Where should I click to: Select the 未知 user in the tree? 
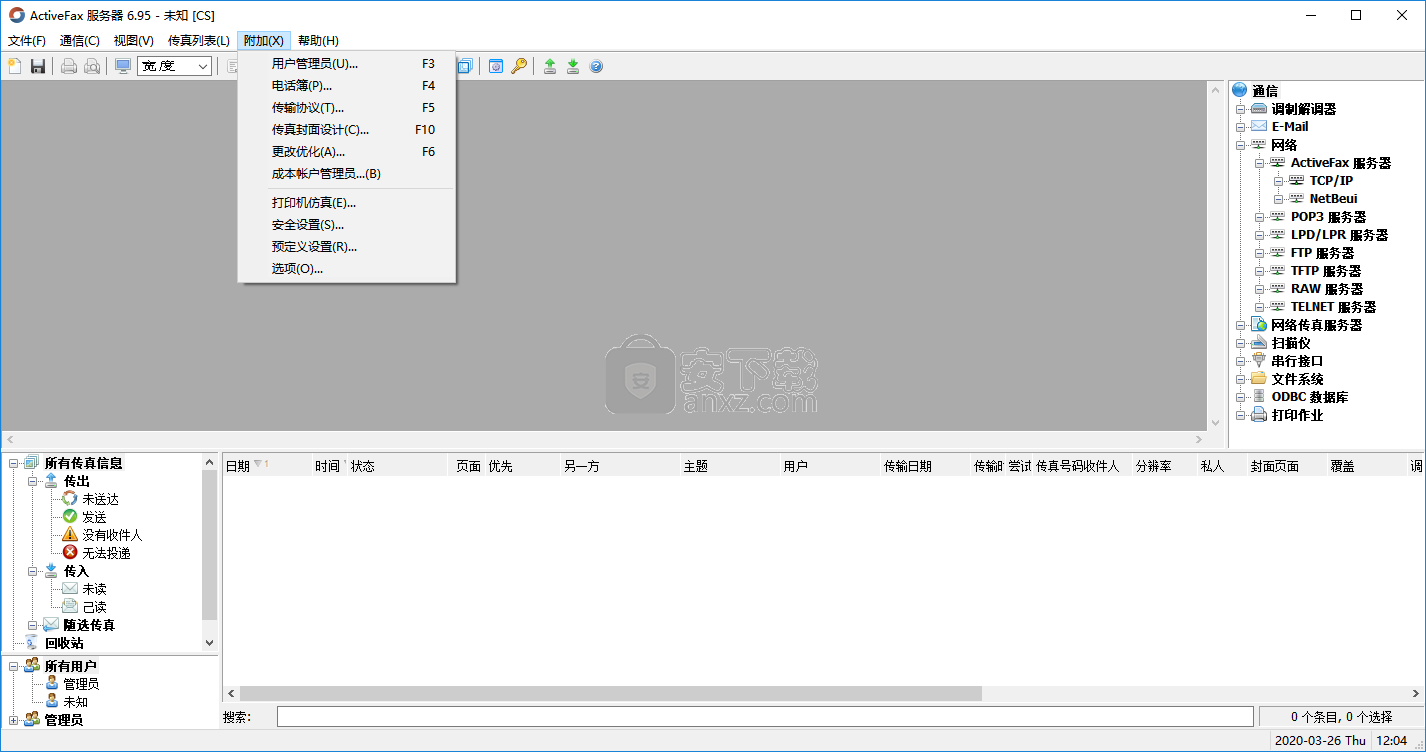tap(75, 702)
